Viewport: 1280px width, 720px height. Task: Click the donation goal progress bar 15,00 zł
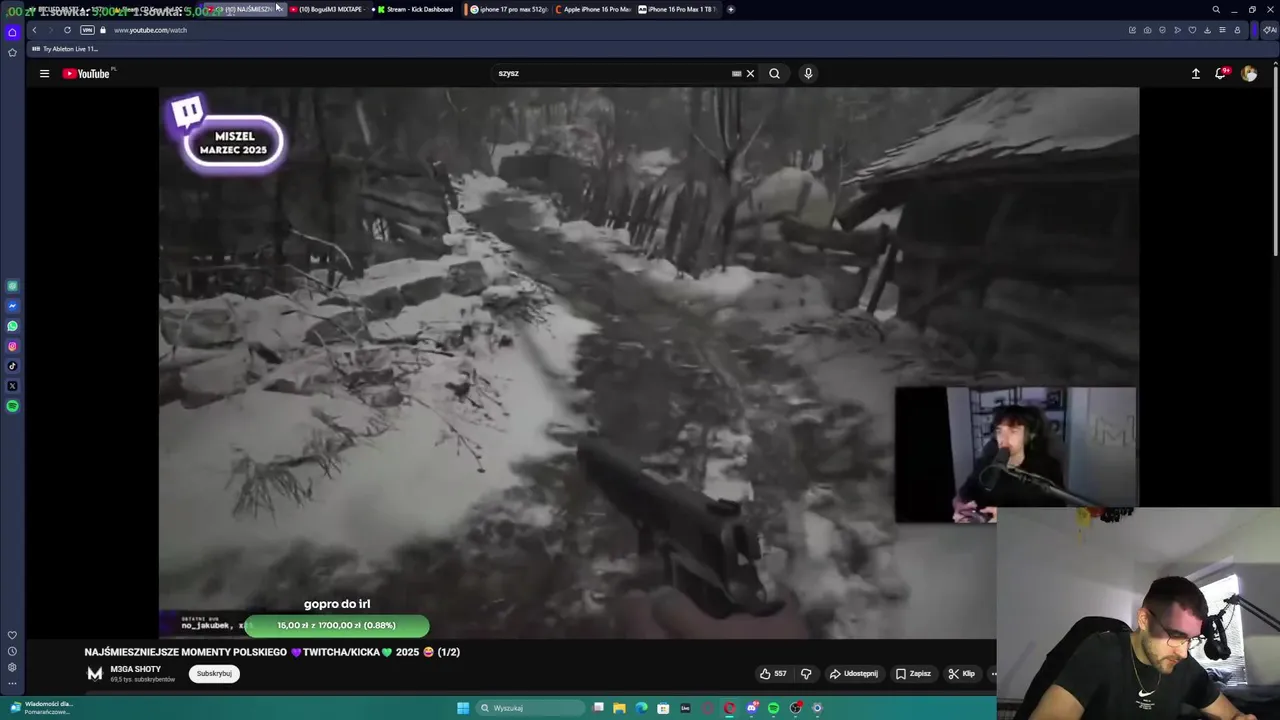(337, 625)
